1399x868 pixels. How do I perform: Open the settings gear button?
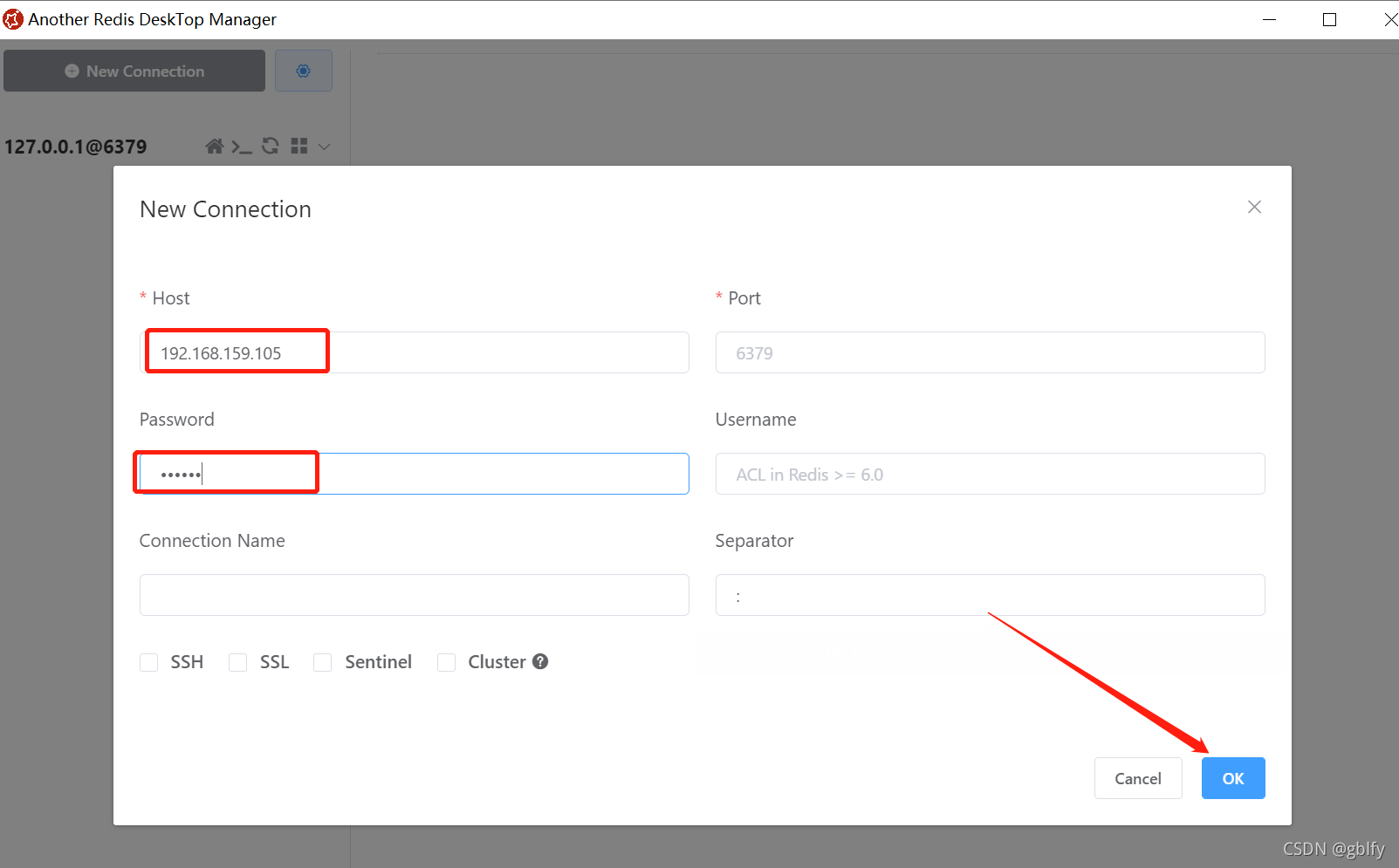tap(303, 71)
